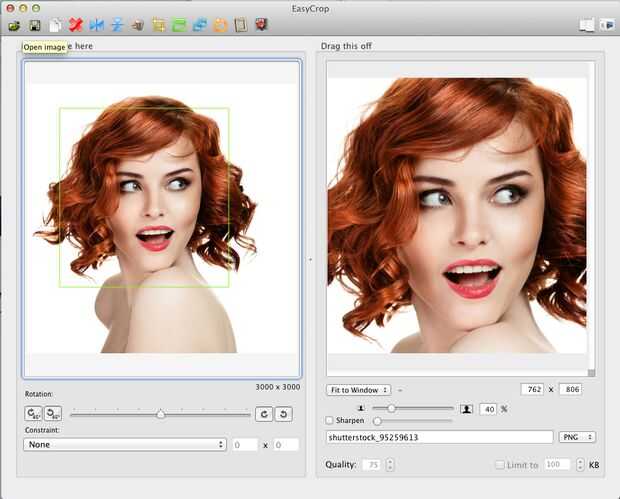Click the small clockwise rotate button
The width and height of the screenshot is (620, 499).
coord(264,413)
